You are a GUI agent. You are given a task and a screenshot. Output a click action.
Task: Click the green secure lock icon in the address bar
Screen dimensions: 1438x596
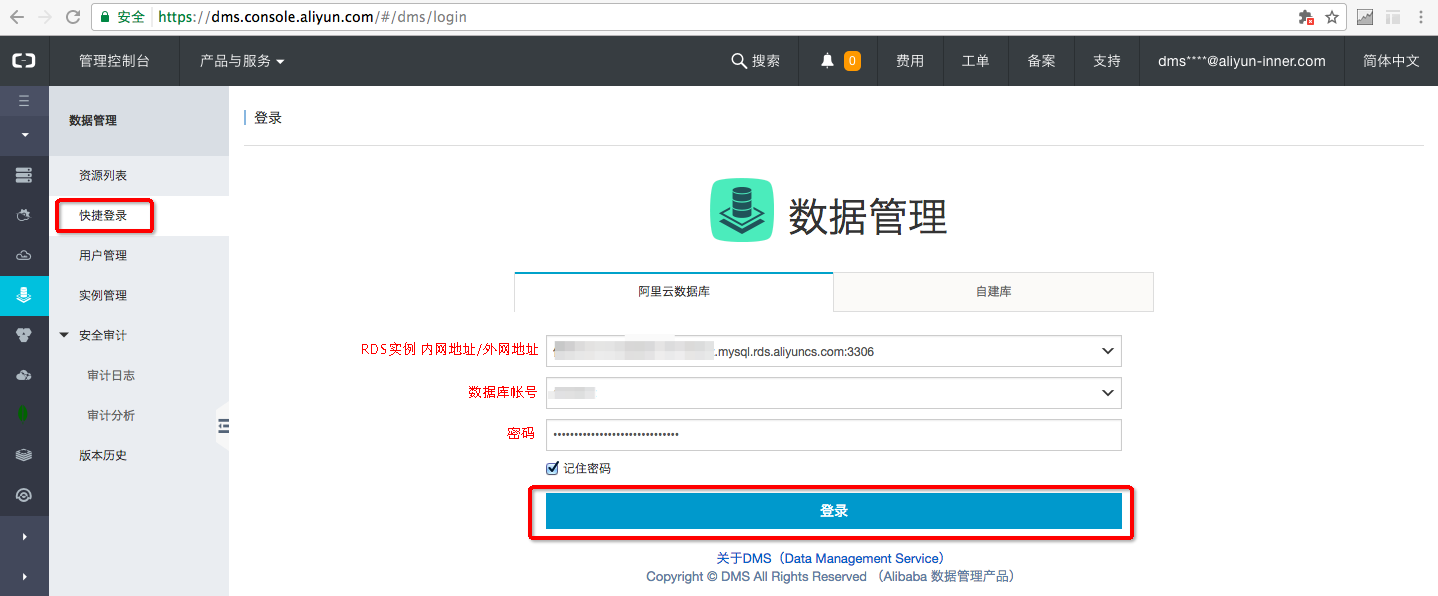click(x=104, y=17)
